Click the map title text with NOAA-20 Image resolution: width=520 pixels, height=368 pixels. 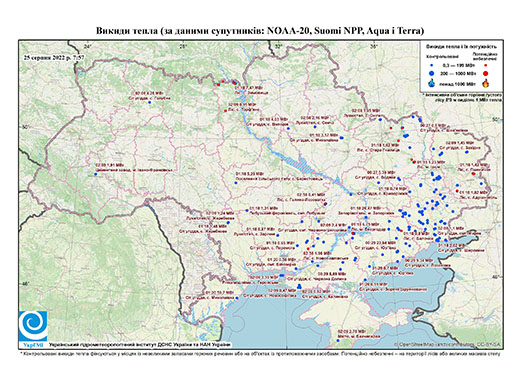click(x=260, y=31)
